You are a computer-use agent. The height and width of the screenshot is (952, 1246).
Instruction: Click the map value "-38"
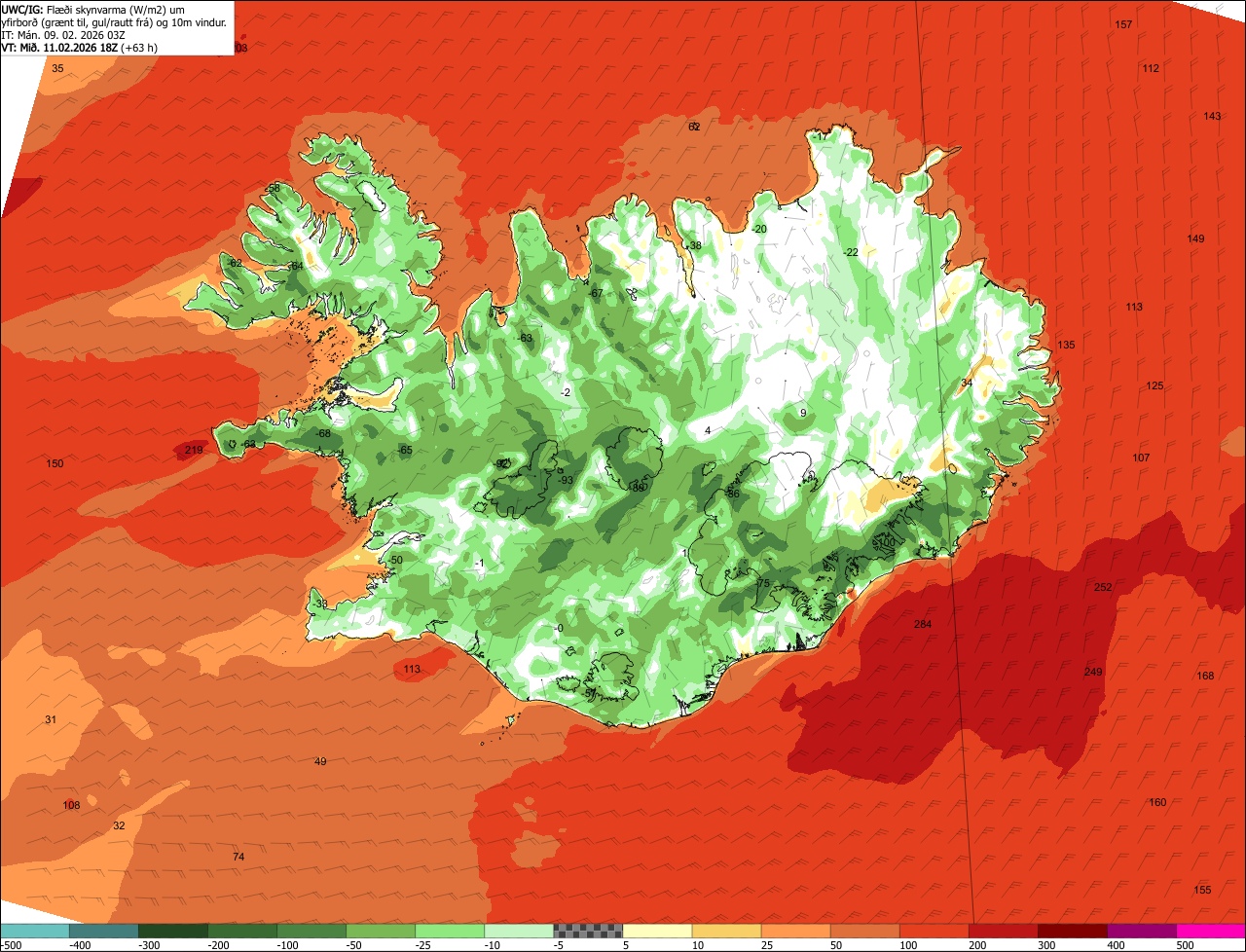coord(693,245)
